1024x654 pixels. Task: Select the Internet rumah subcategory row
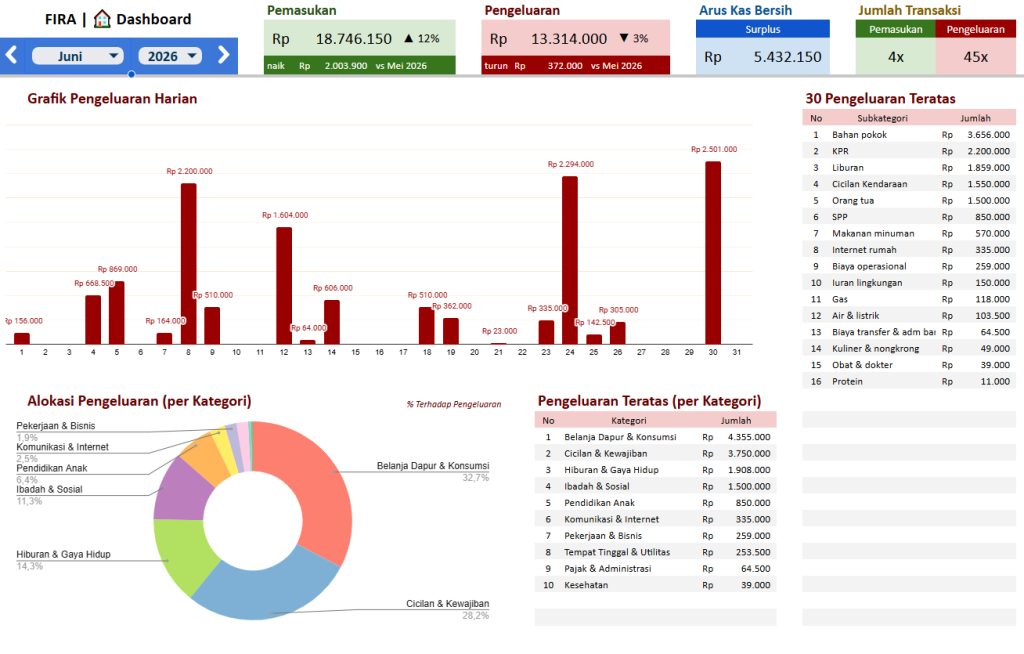coord(909,250)
